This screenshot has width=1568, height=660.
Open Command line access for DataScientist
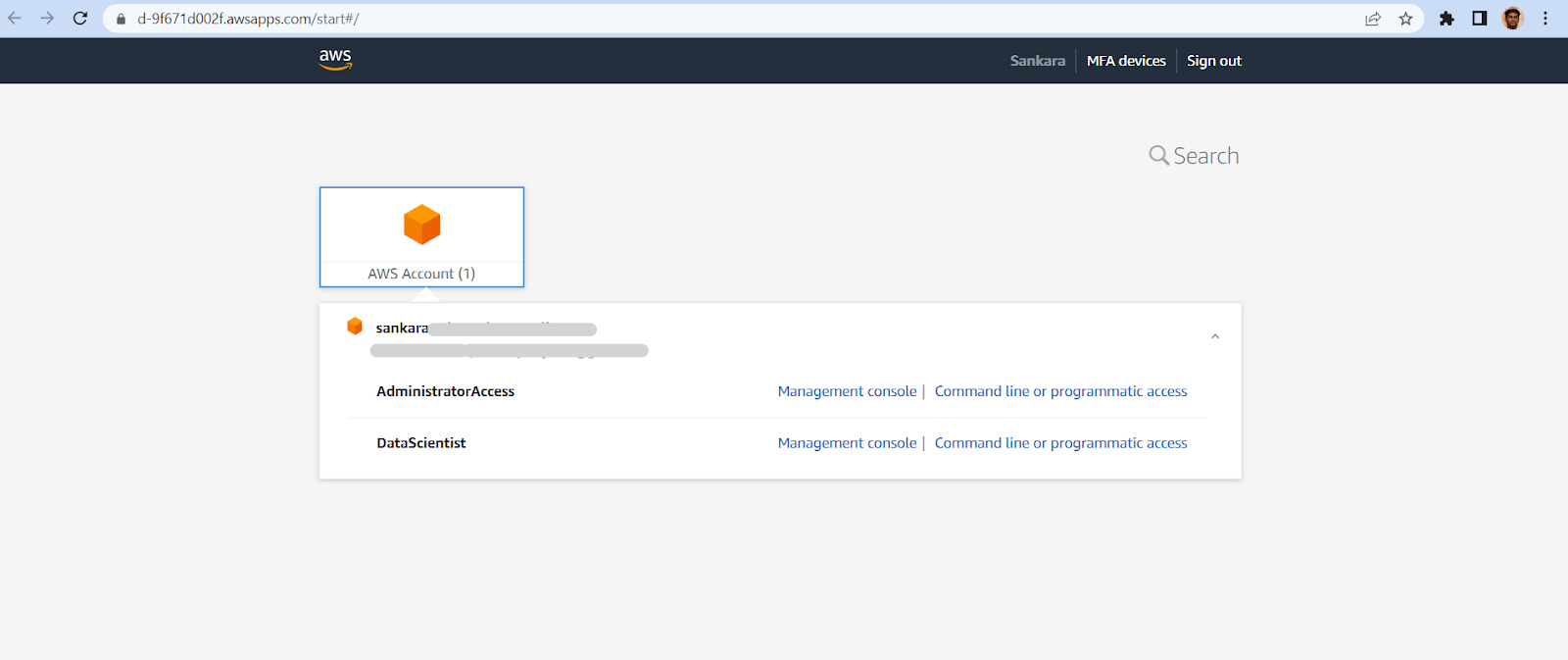pos(1060,443)
